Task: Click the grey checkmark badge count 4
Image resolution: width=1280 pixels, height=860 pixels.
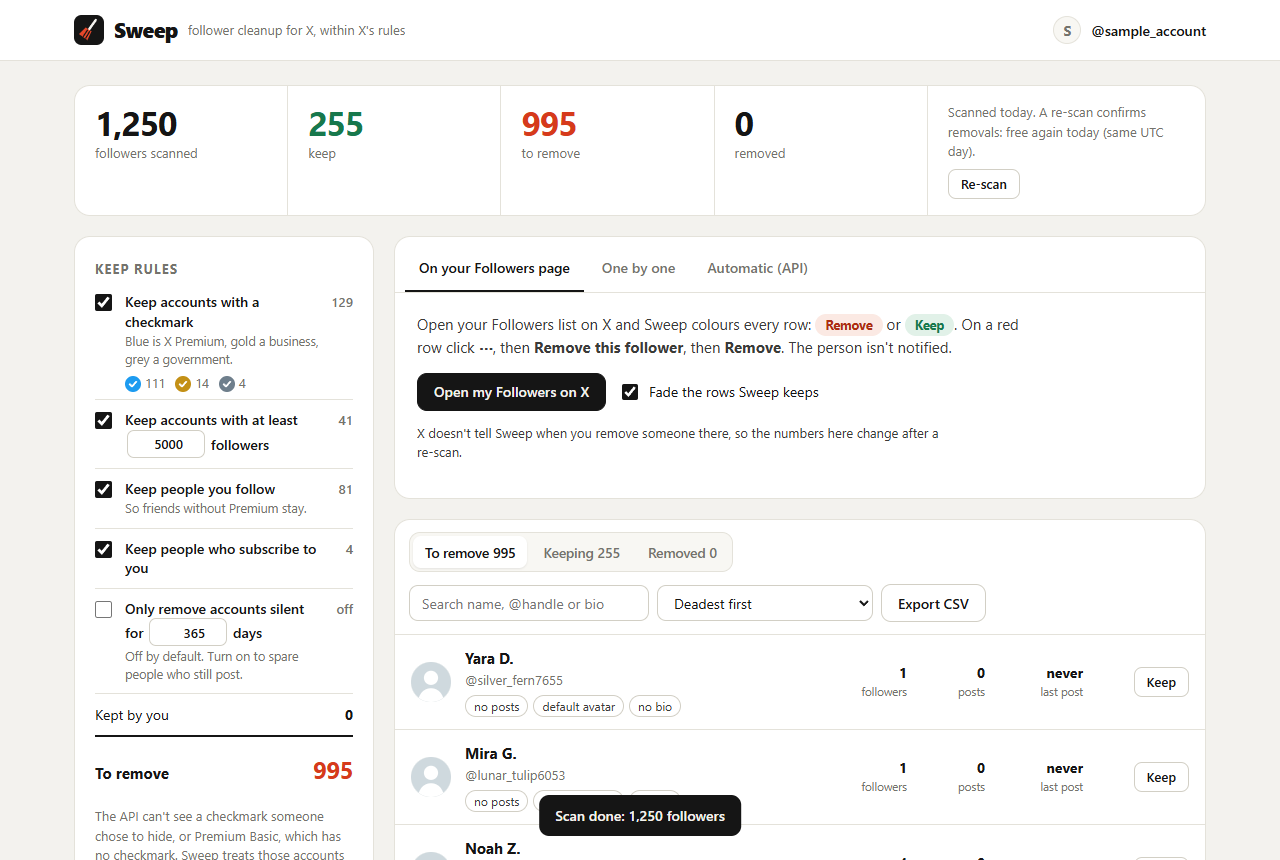Action: coord(232,384)
